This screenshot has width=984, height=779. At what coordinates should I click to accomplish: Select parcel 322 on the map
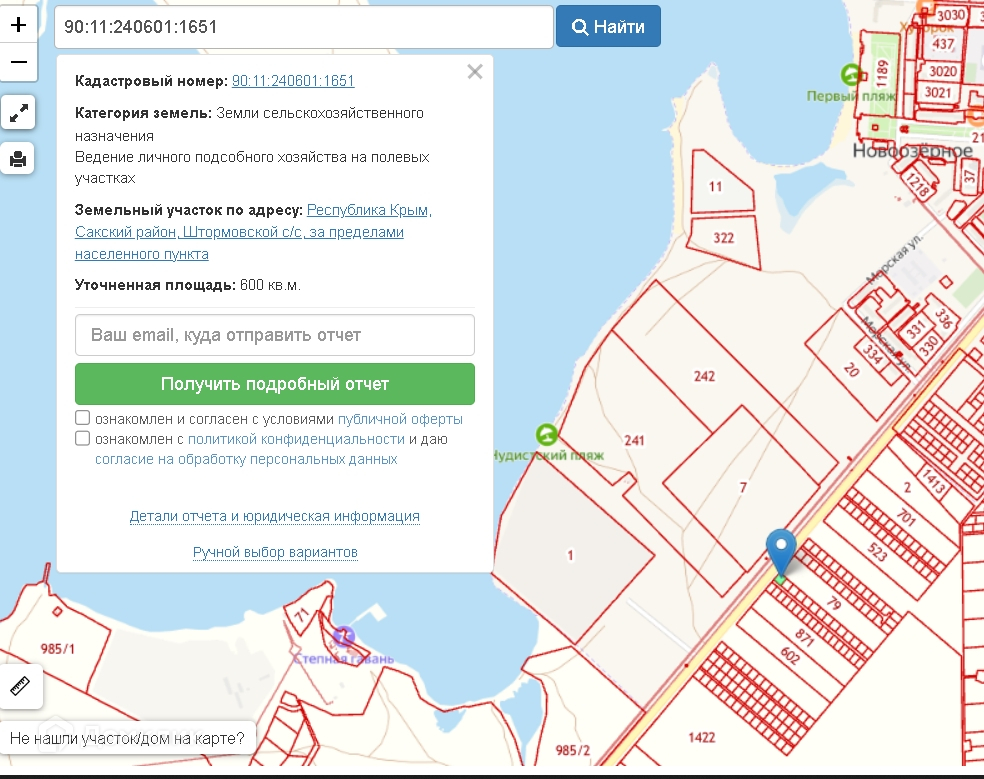click(723, 238)
